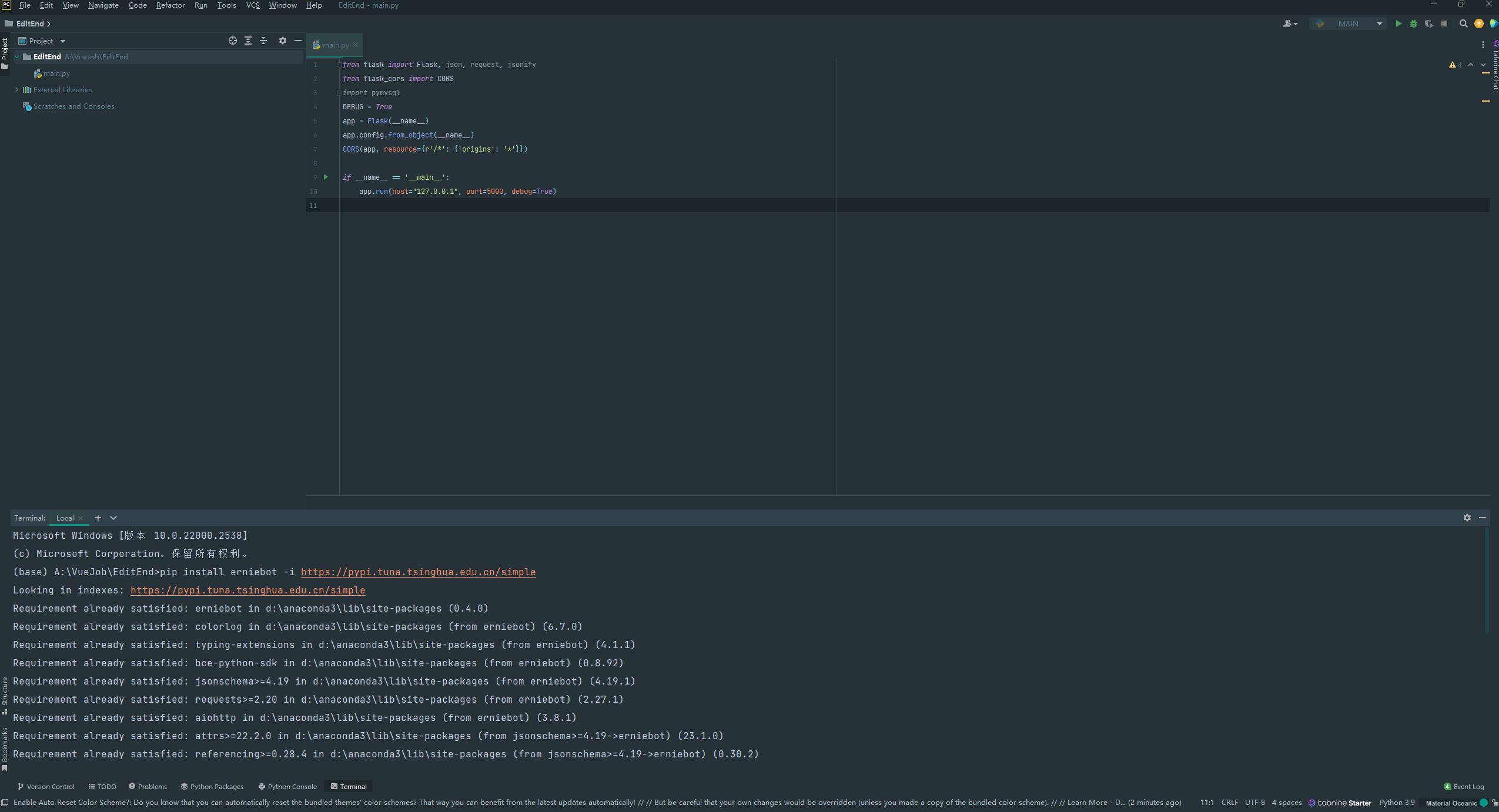Screen dimensions: 1499x812
Task: Go to next highlighted problem arrow
Action: click(1483, 65)
